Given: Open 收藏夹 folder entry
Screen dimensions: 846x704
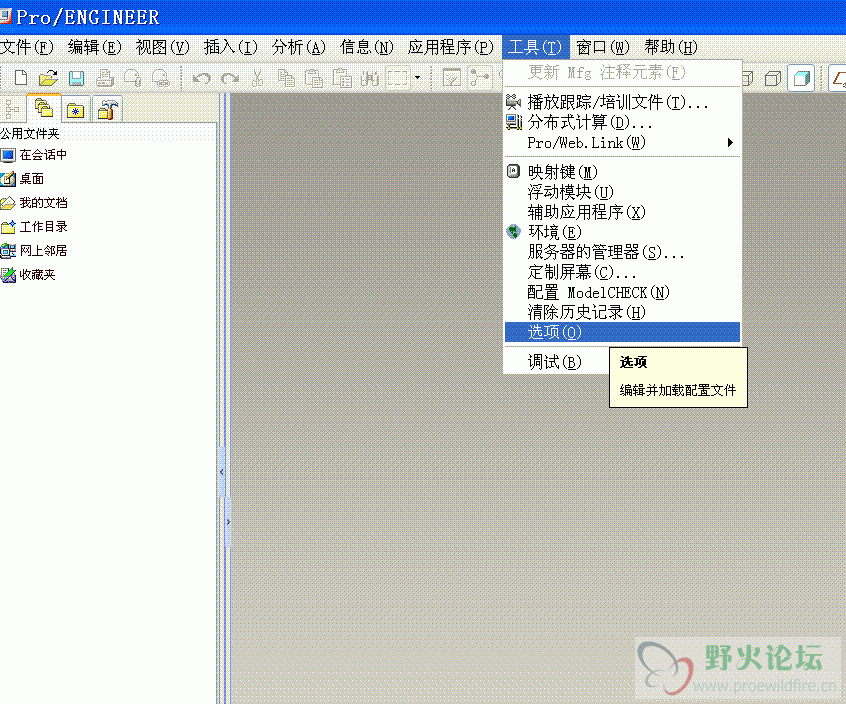Looking at the screenshot, I should 28,275.
